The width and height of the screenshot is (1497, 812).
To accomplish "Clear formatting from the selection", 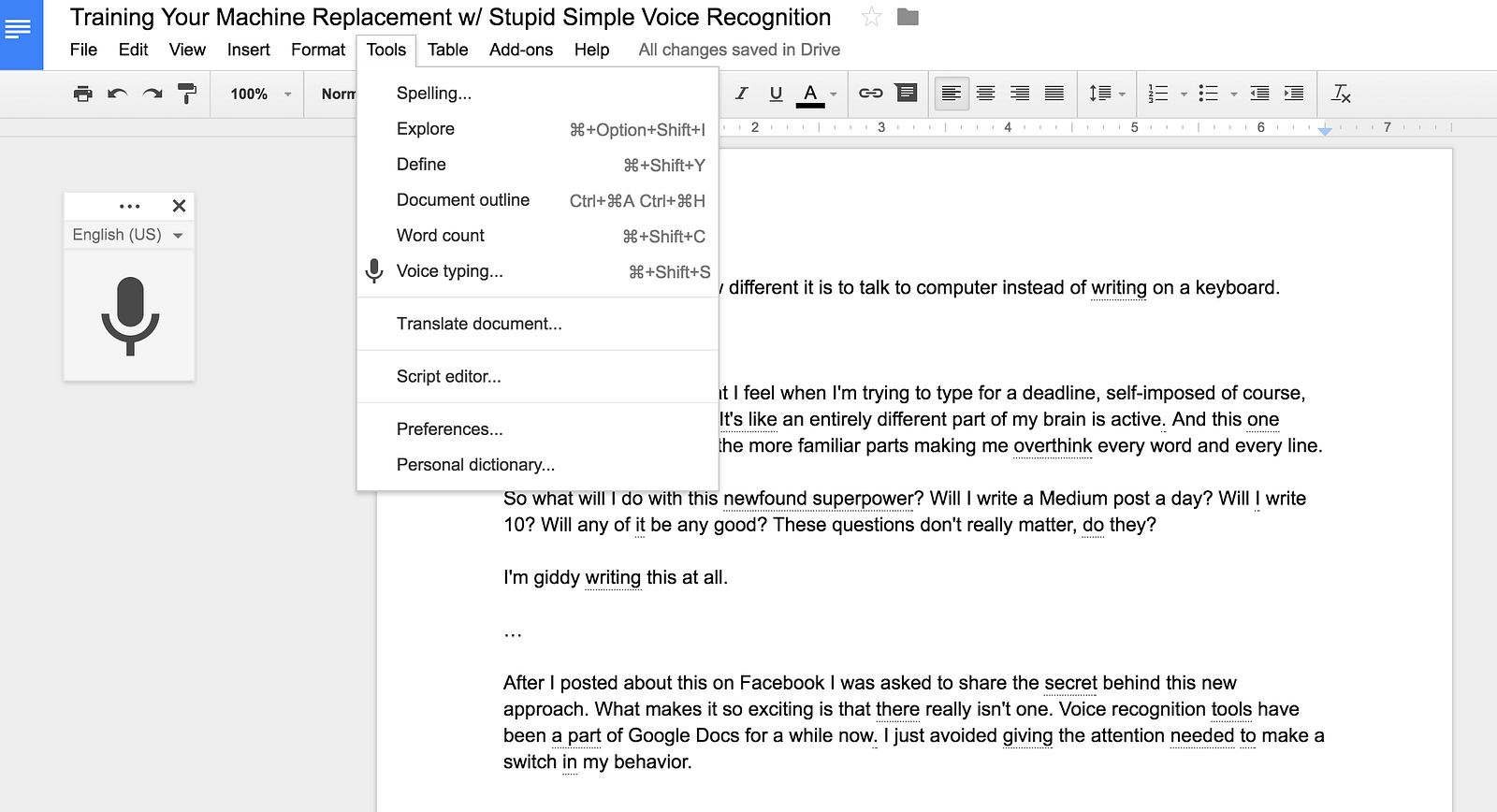I will click(1341, 94).
